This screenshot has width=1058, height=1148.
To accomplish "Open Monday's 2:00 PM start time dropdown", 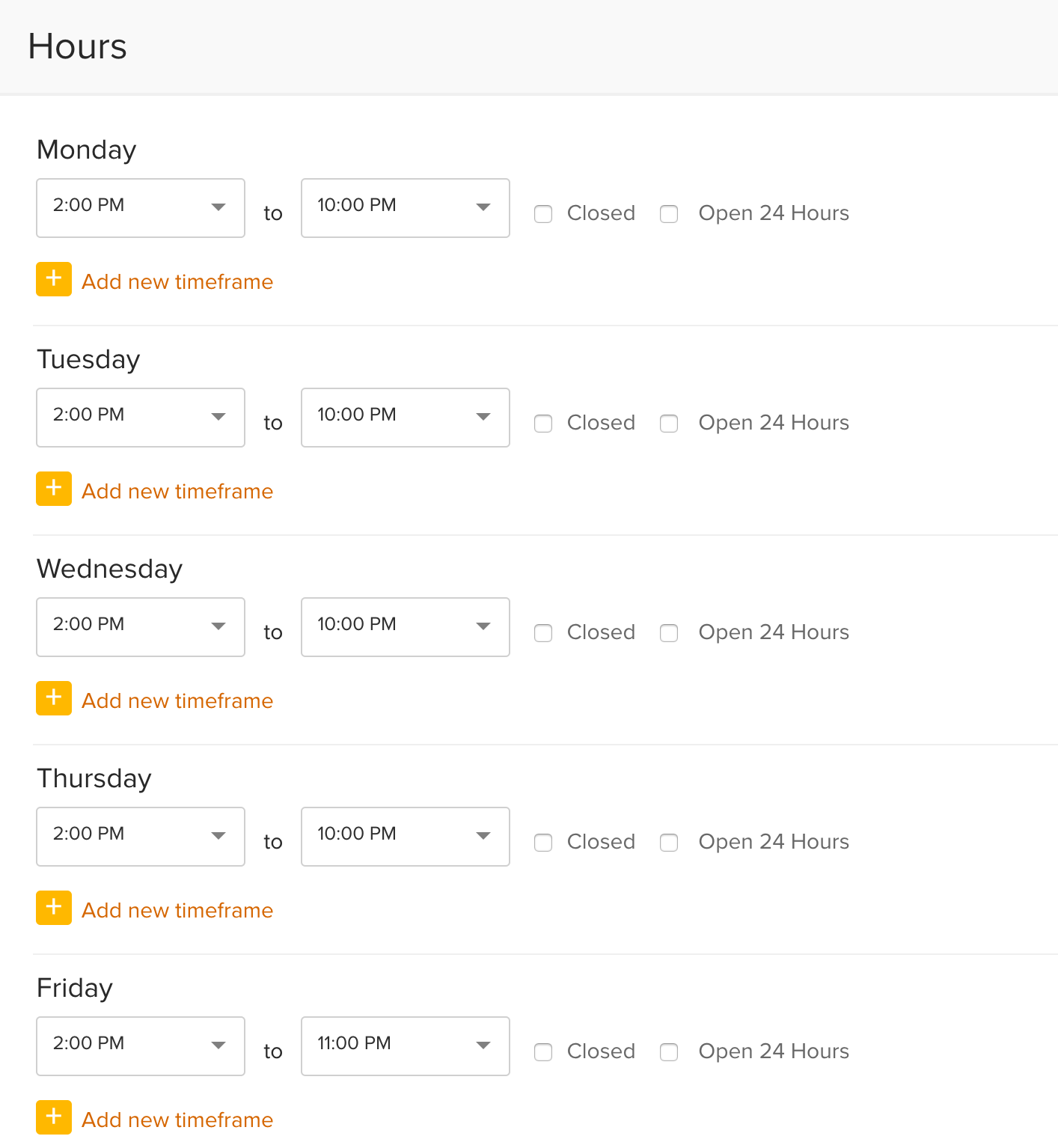I will [141, 208].
